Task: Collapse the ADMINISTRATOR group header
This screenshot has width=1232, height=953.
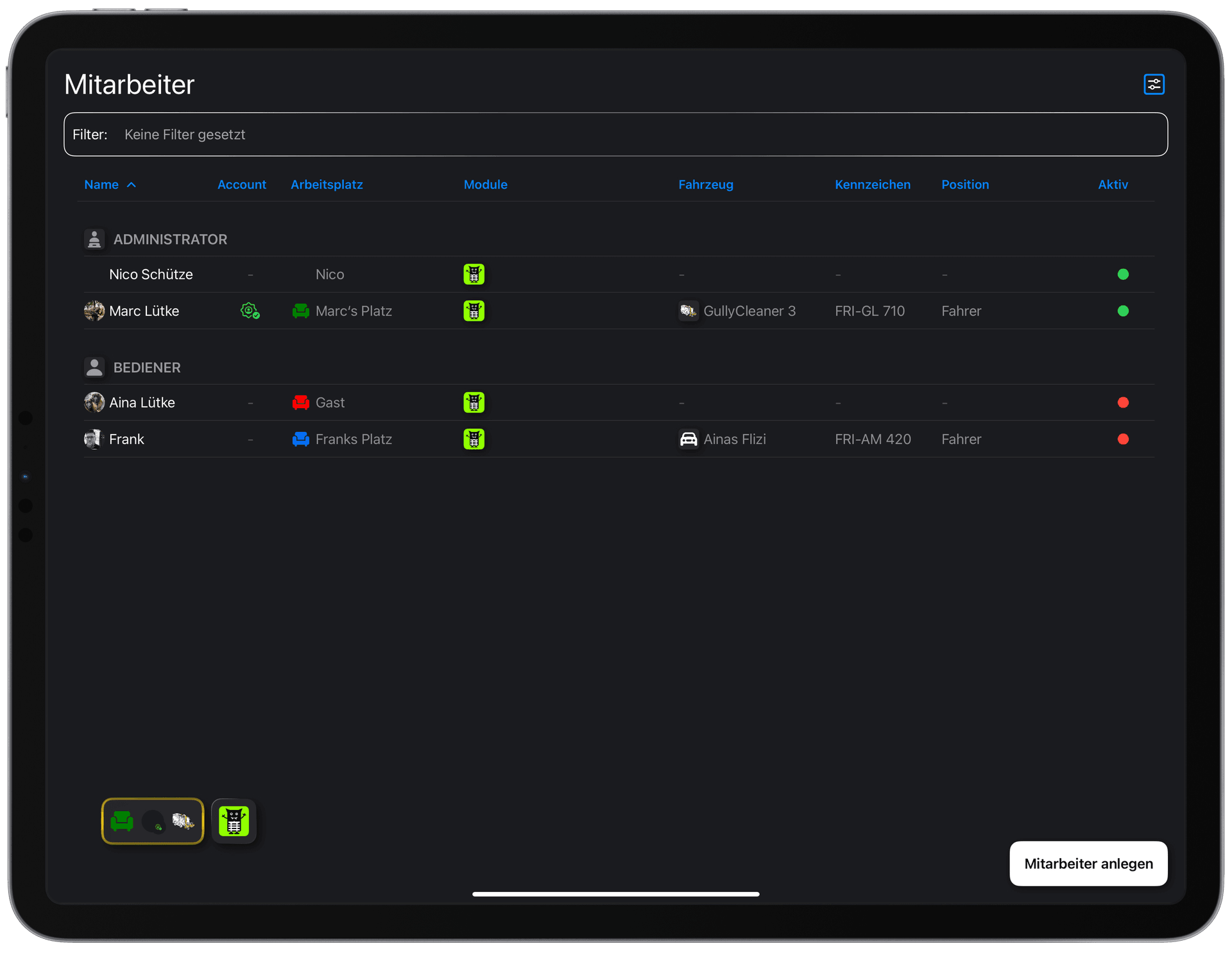Action: point(170,239)
